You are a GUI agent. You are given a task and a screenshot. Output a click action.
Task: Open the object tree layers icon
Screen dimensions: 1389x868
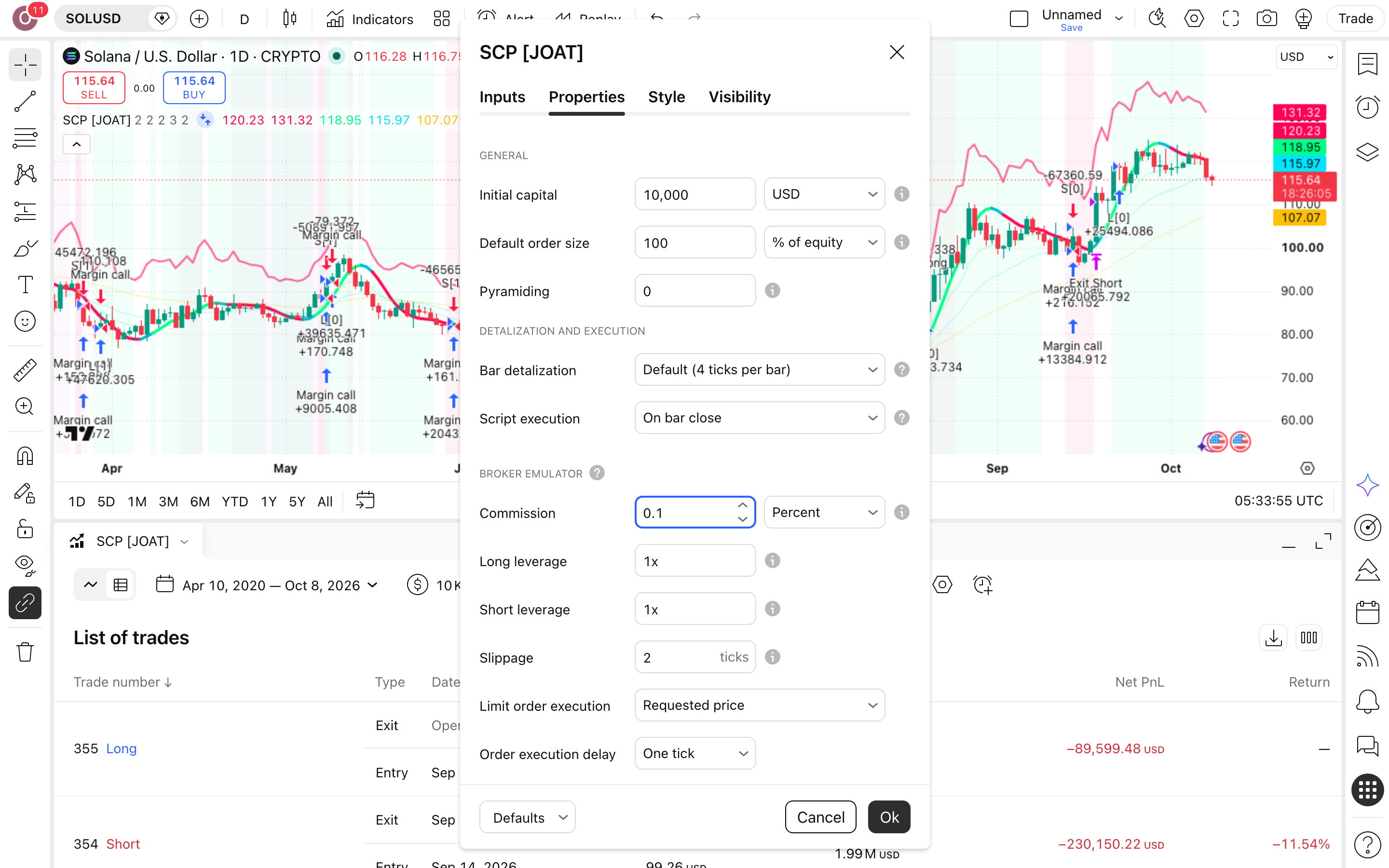coord(1367,151)
